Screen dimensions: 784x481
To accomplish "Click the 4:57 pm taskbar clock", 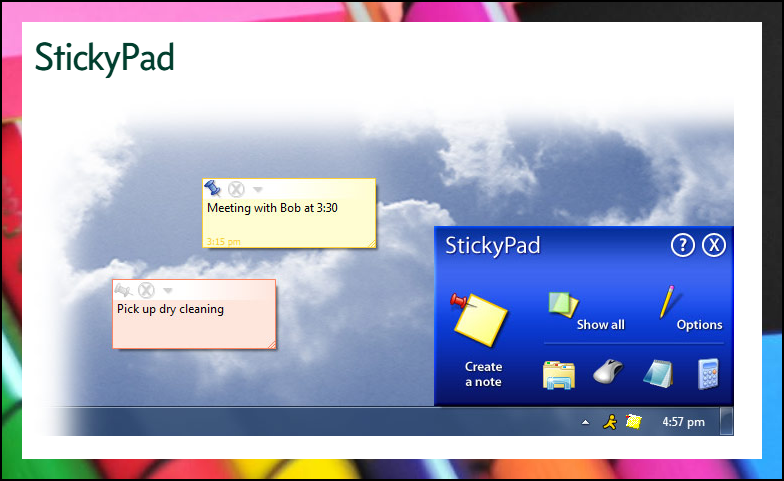I will 684,422.
